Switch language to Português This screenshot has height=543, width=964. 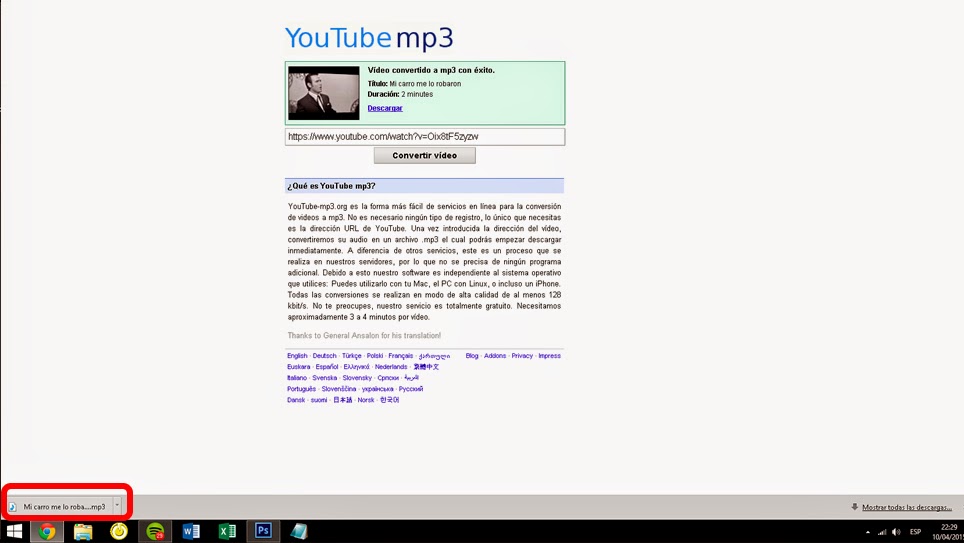301,389
